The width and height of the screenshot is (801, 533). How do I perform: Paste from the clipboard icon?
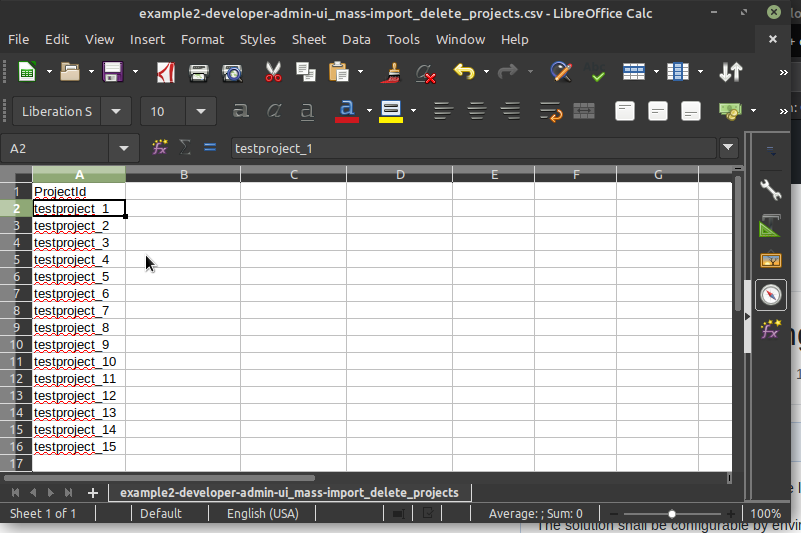point(339,72)
